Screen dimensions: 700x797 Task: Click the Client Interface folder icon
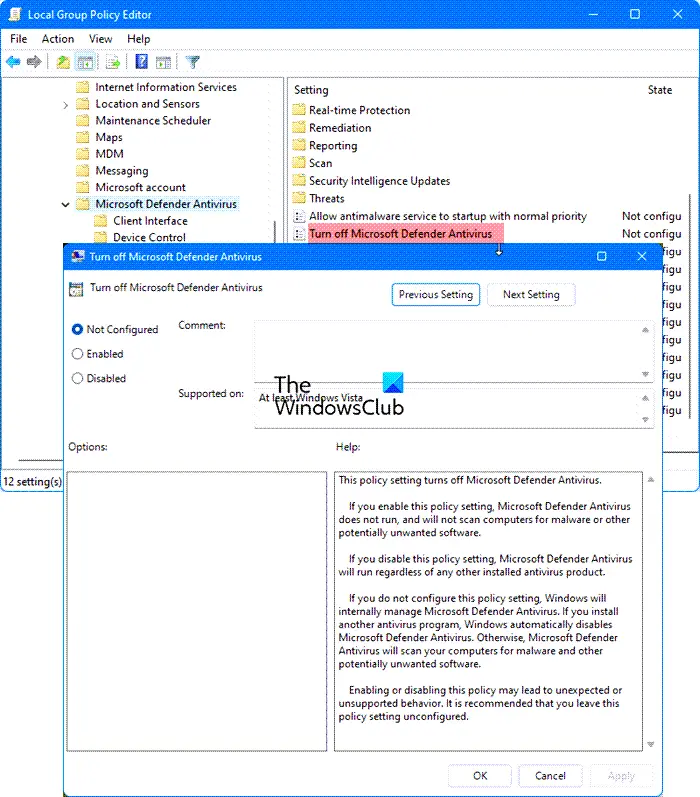[x=101, y=221]
